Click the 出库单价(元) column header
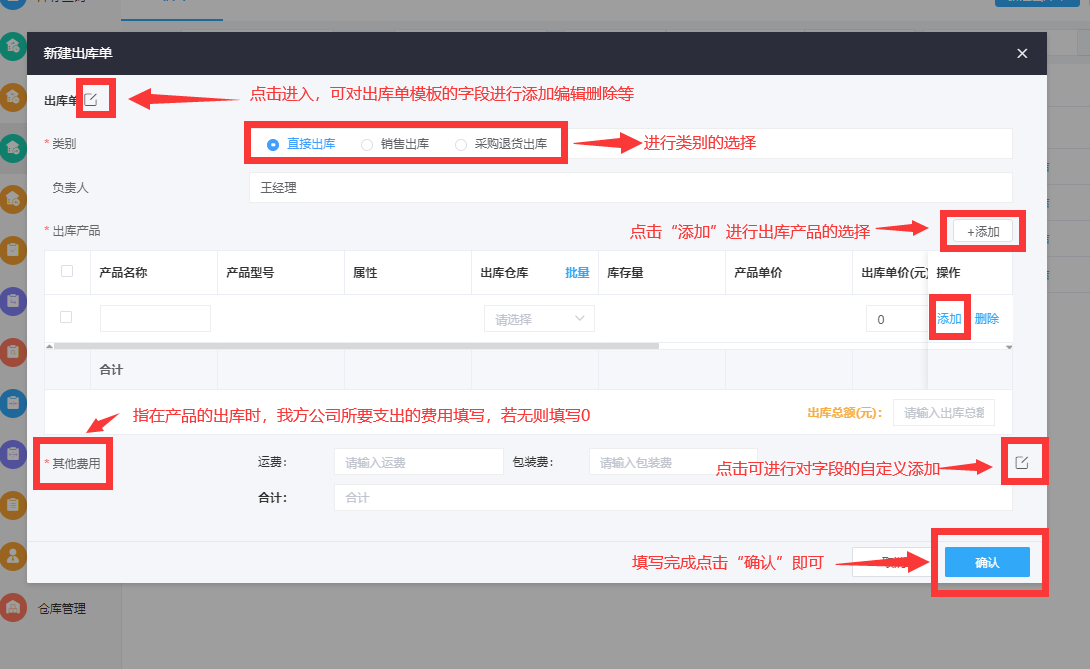This screenshot has height=669, width=1090. click(894, 273)
